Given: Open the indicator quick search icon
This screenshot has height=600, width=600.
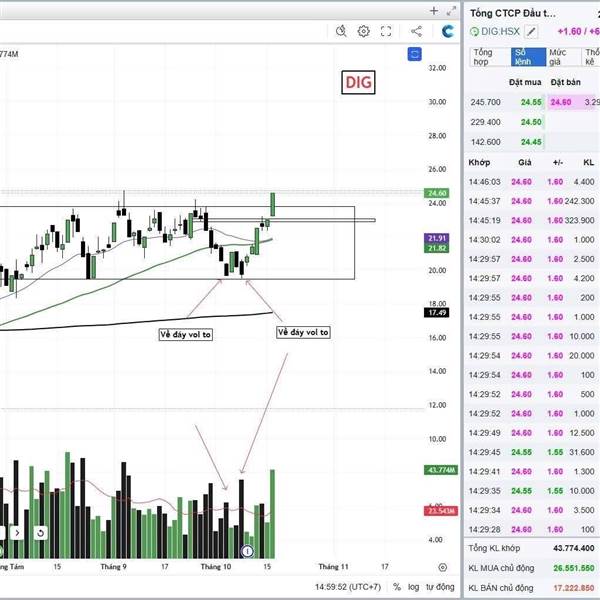Looking at the screenshot, I should [341, 31].
